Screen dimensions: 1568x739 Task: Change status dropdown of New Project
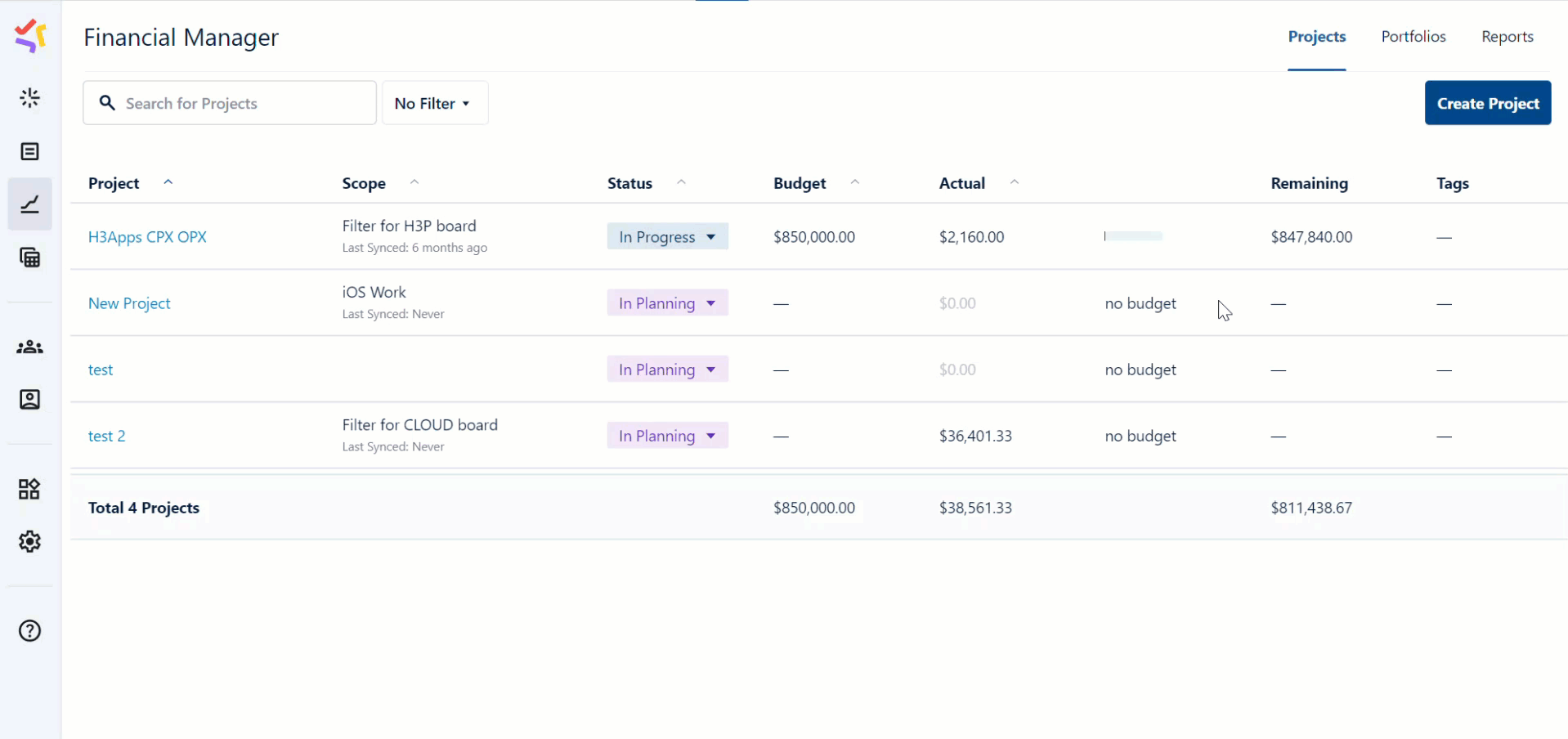[x=667, y=302]
